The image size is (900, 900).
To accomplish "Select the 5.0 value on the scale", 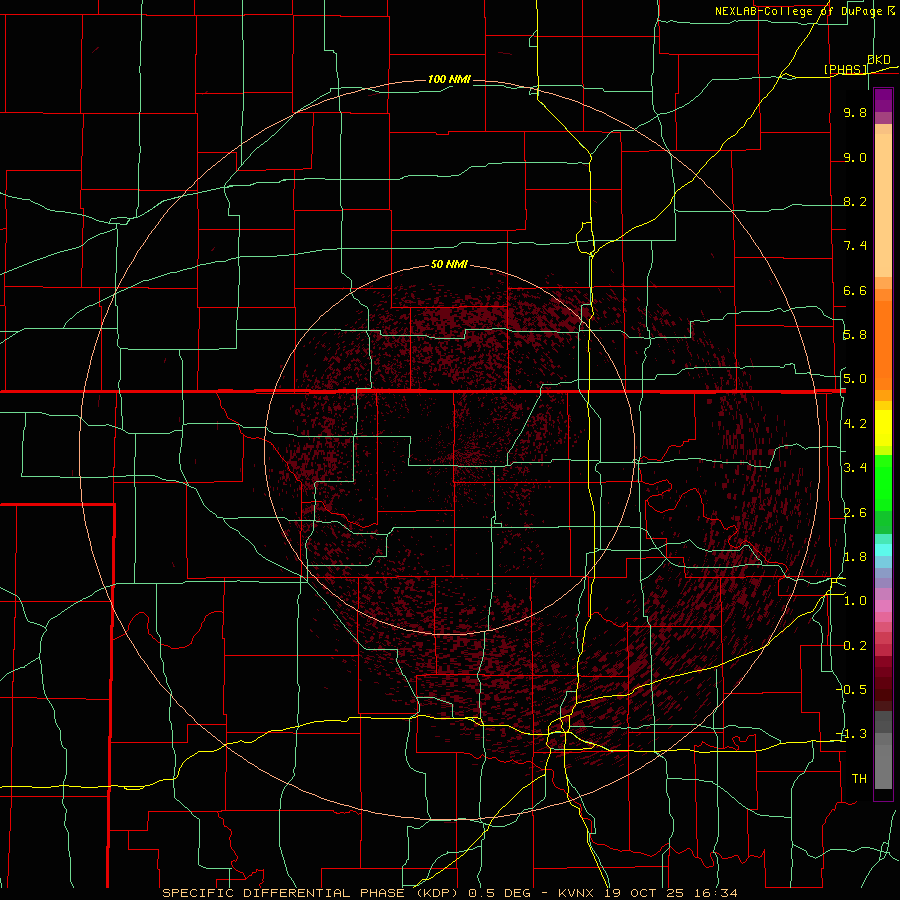I will tap(855, 379).
